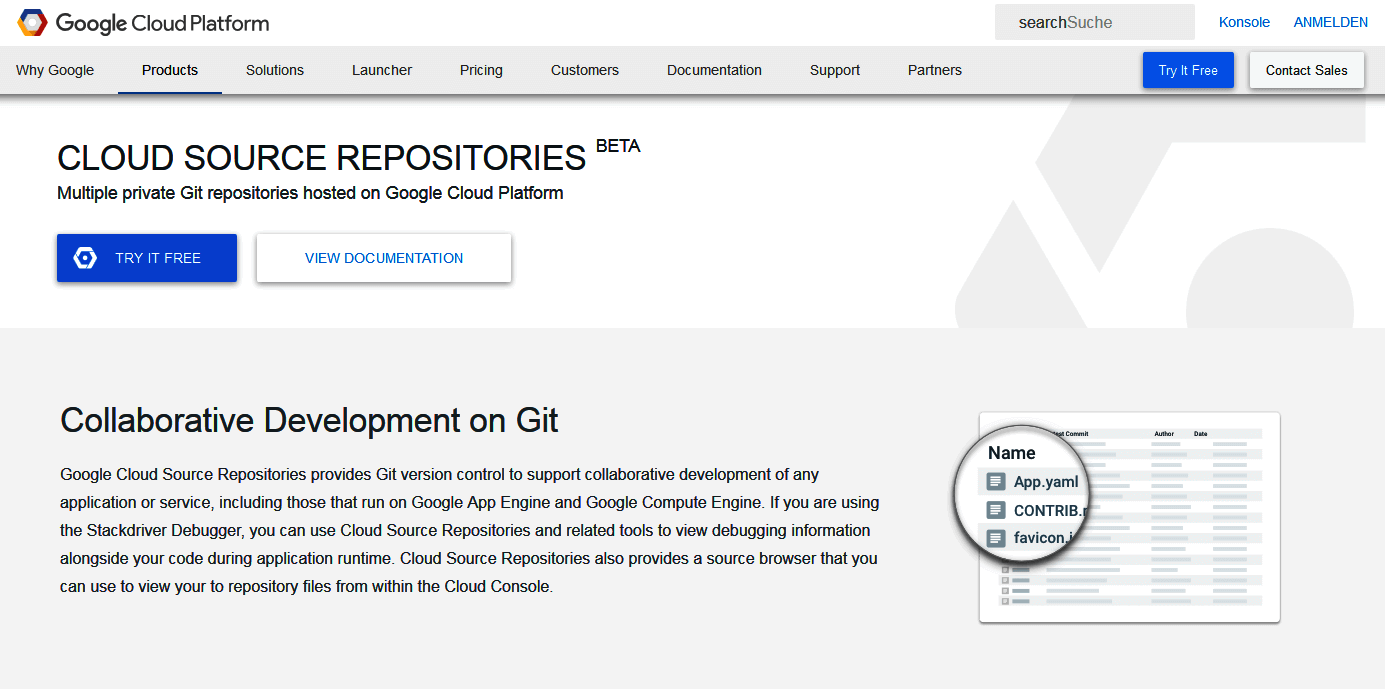Open the Support menu
The width and height of the screenshot is (1385, 689).
point(834,70)
